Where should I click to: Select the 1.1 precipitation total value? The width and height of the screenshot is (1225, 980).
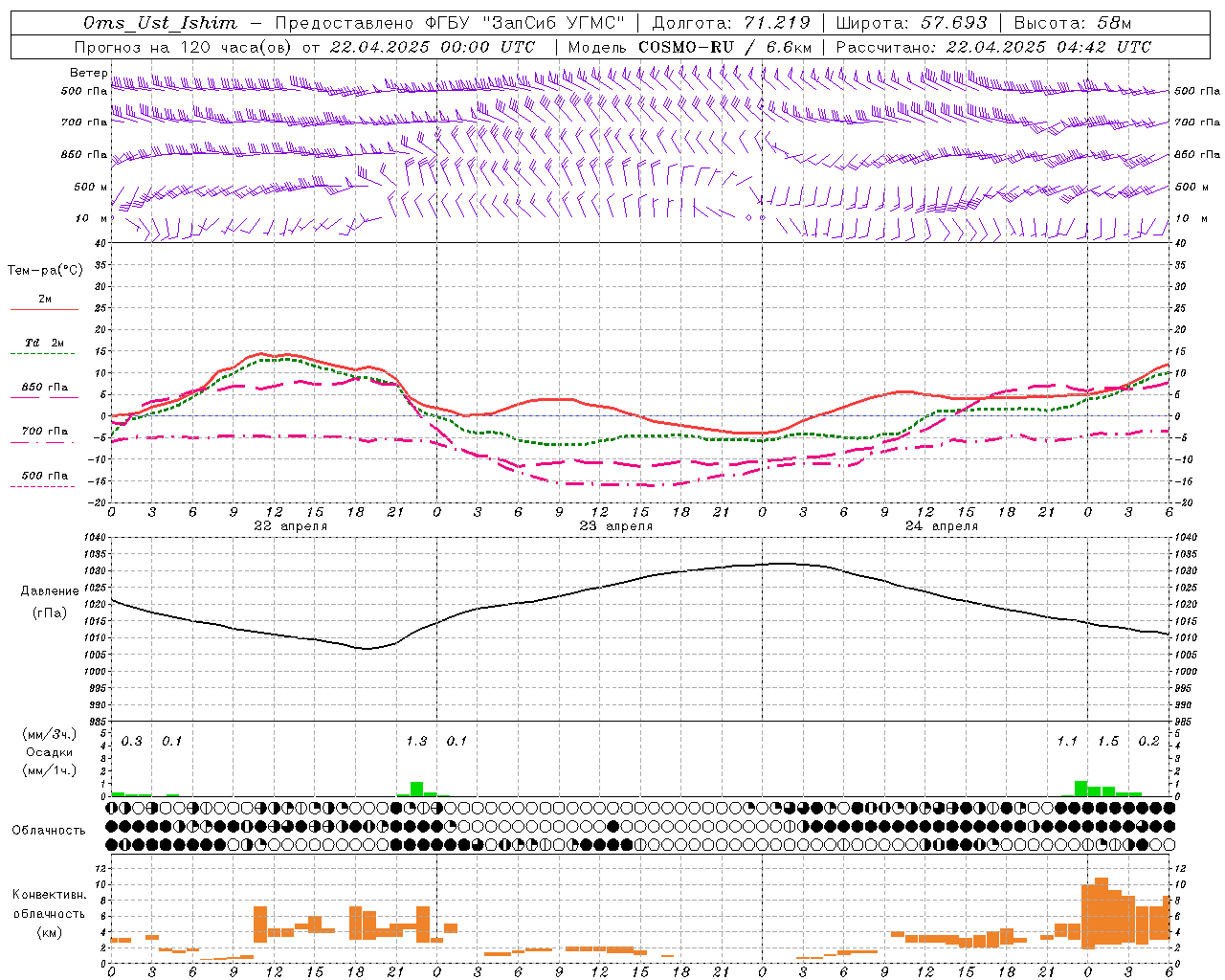[1067, 742]
